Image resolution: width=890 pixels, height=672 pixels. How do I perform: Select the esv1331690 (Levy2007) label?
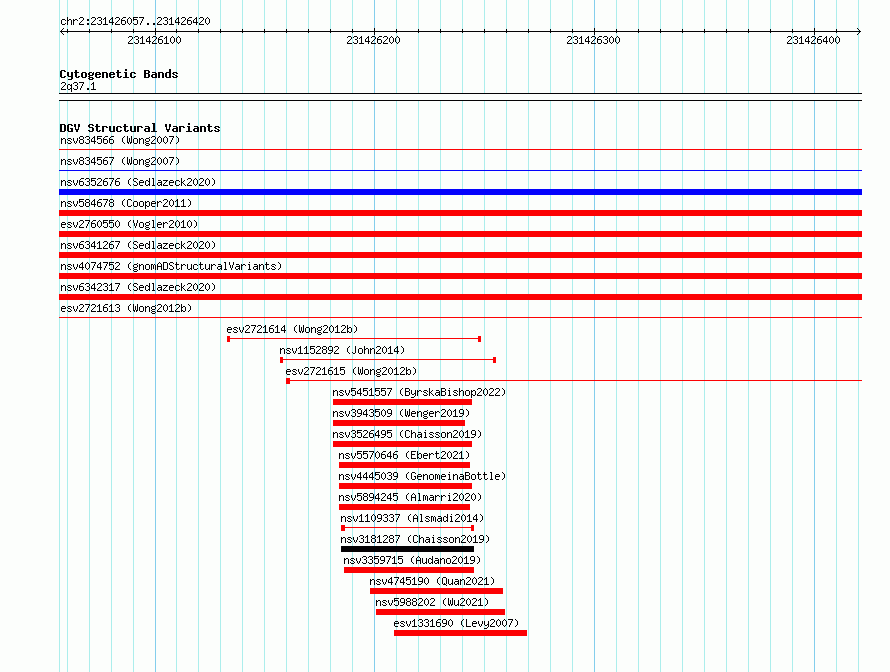tap(456, 623)
